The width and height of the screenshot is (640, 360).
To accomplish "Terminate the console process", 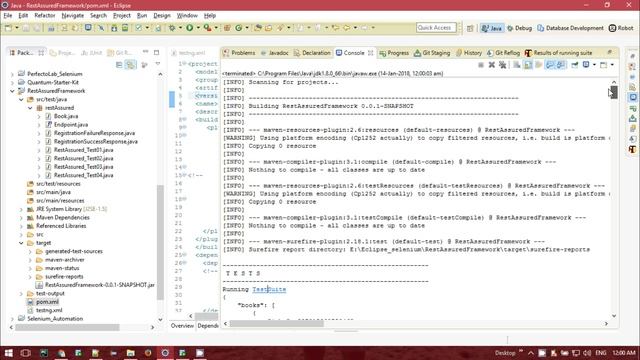I will pos(481,65).
